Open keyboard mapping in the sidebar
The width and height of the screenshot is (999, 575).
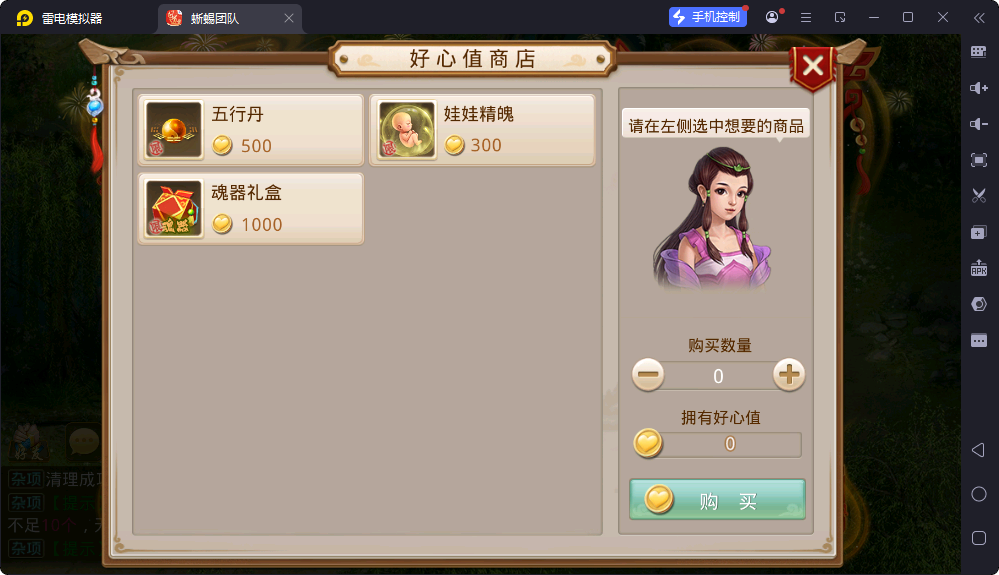pos(979,52)
